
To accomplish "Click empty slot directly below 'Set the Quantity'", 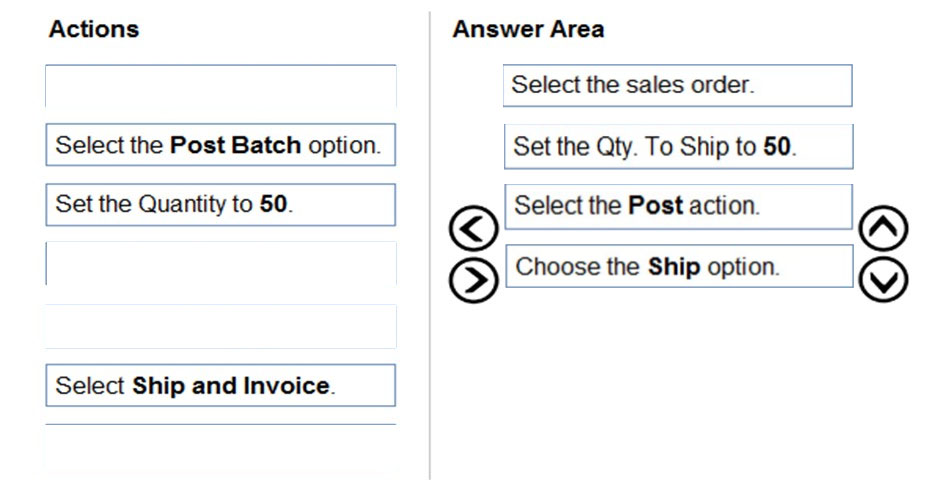I will click(x=220, y=264).
